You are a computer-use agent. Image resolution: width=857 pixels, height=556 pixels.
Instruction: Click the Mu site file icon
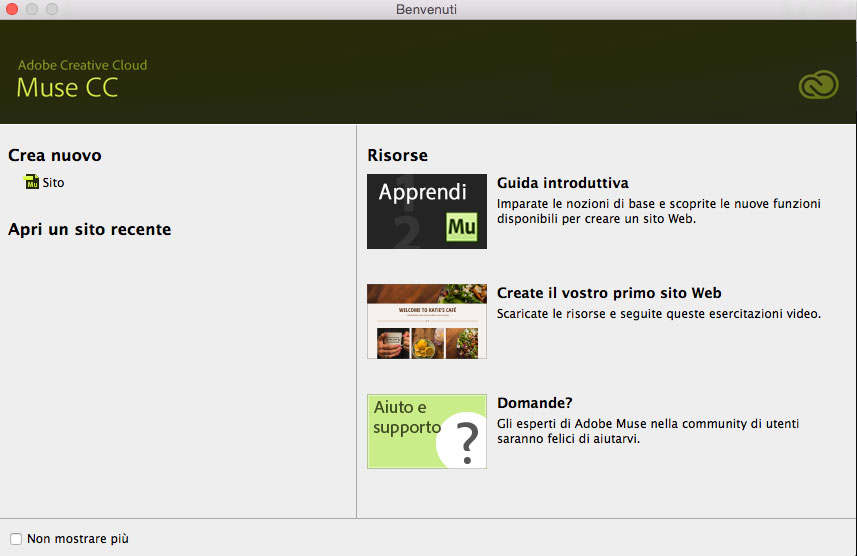[x=31, y=182]
